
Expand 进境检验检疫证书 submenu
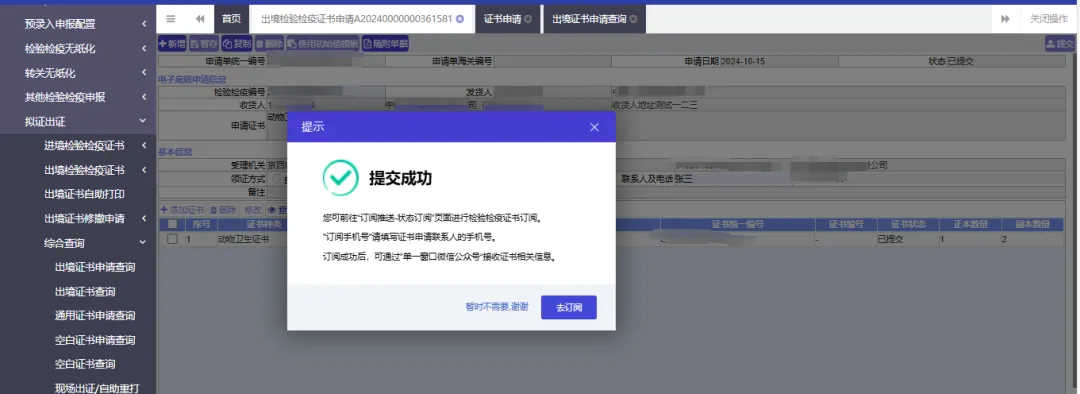pyautogui.click(x=78, y=145)
